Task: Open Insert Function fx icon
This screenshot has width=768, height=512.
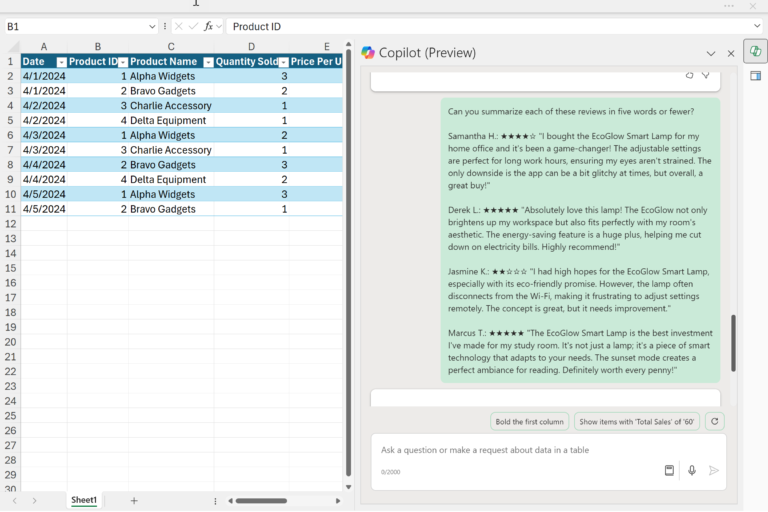Action: [x=208, y=26]
